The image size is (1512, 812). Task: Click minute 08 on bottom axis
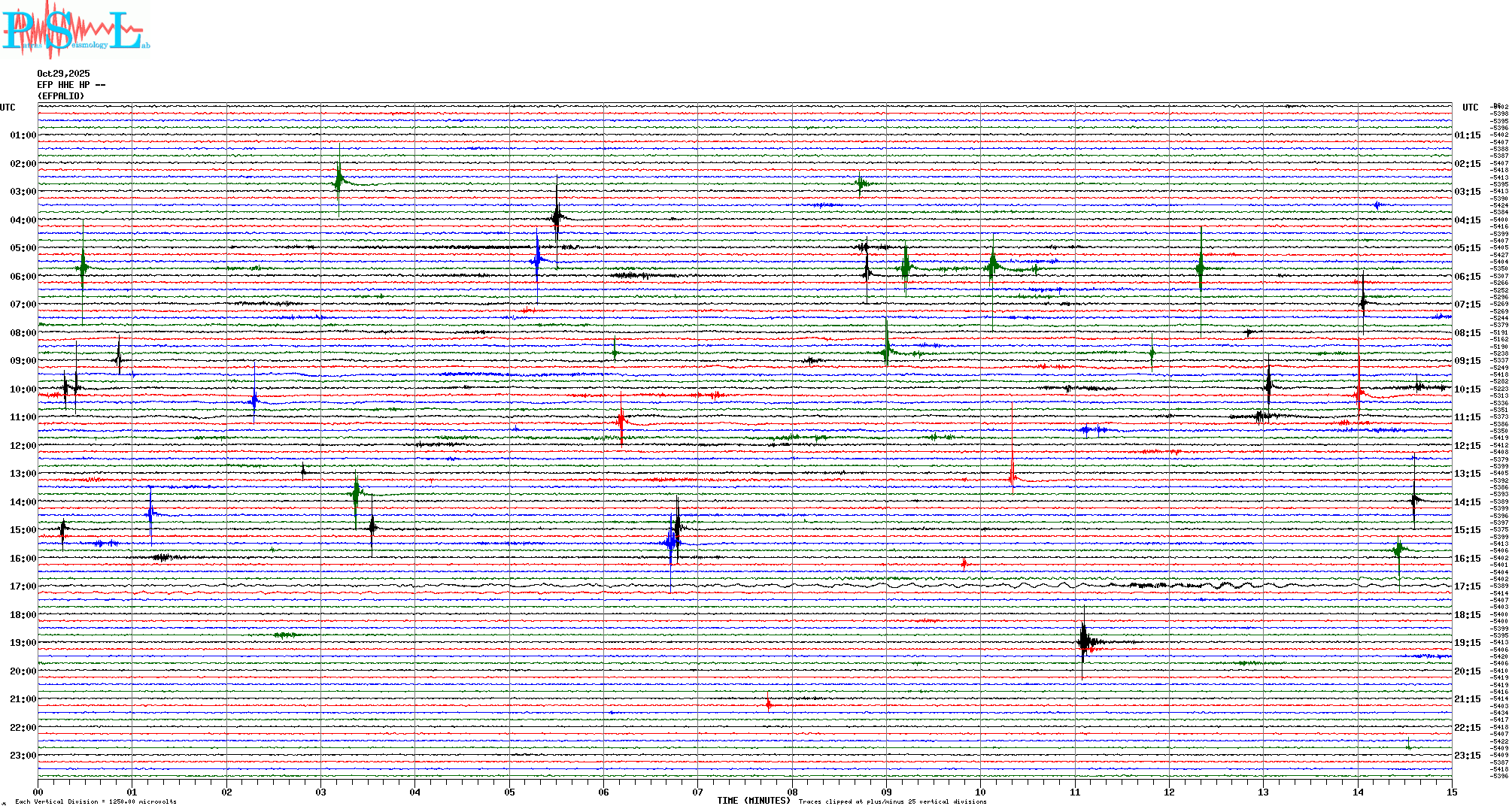(792, 792)
